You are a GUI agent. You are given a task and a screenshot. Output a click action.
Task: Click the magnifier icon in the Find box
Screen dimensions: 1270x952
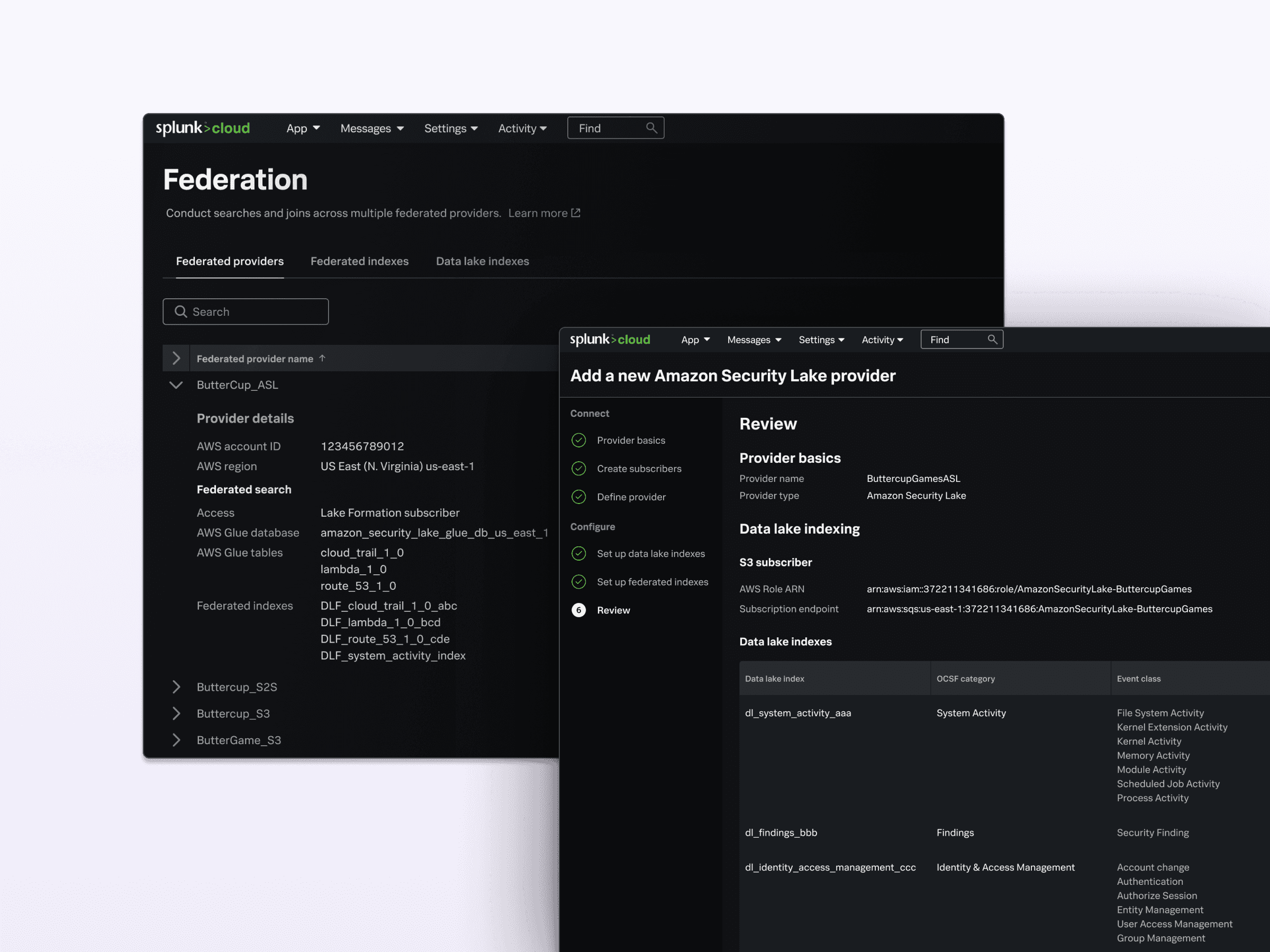click(651, 128)
